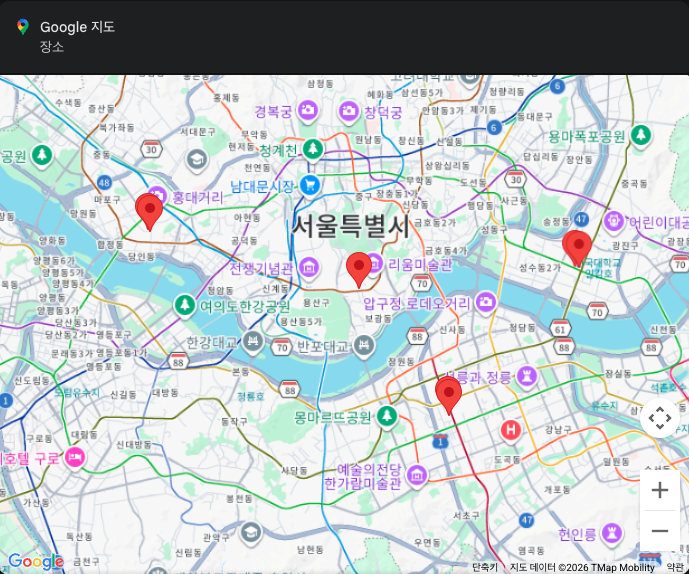Click the 서초구 district label
The height and width of the screenshot is (574, 689).
[x=467, y=515]
